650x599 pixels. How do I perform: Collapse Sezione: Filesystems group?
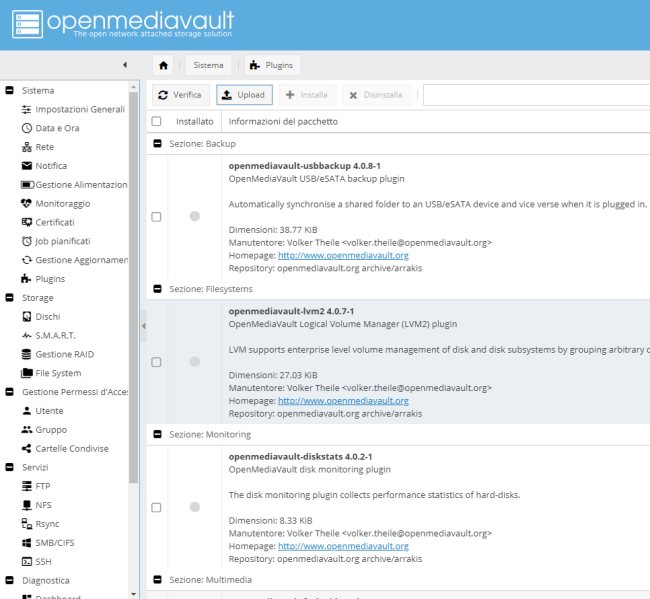[158, 289]
